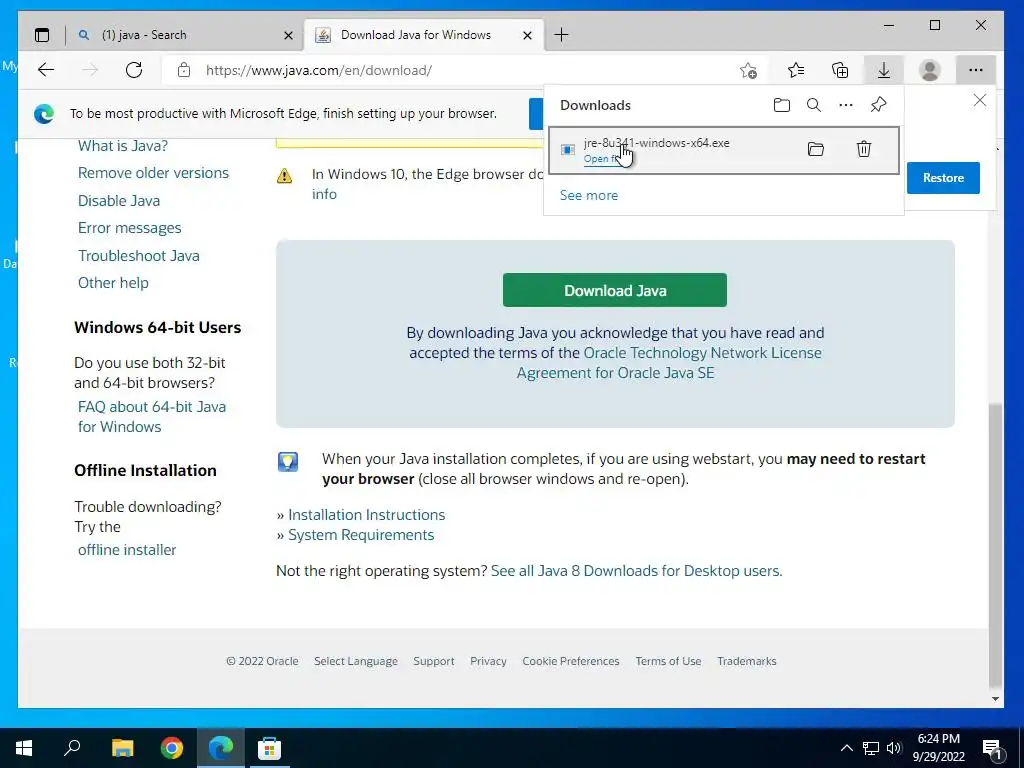Dismiss the Edge setup banner
This screenshot has width=1024, height=768.
[x=980, y=101]
